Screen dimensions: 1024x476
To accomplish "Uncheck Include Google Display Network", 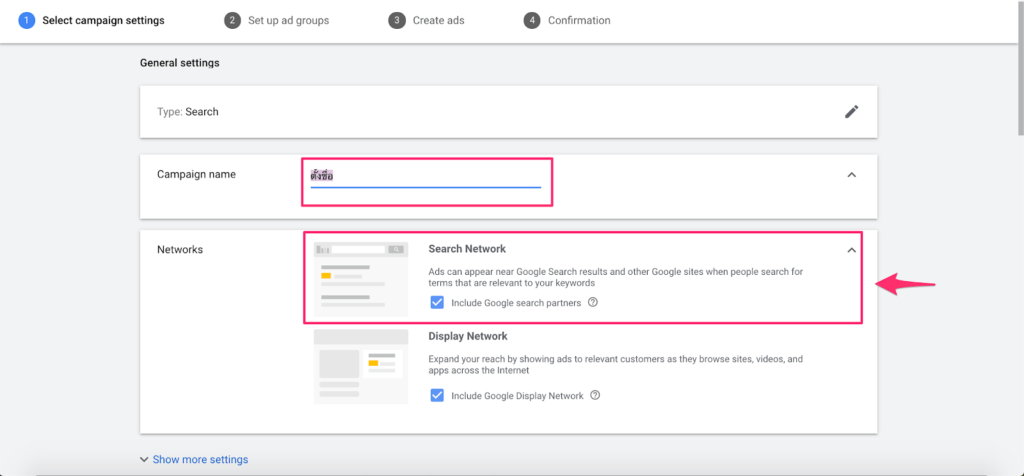I will [x=437, y=396].
